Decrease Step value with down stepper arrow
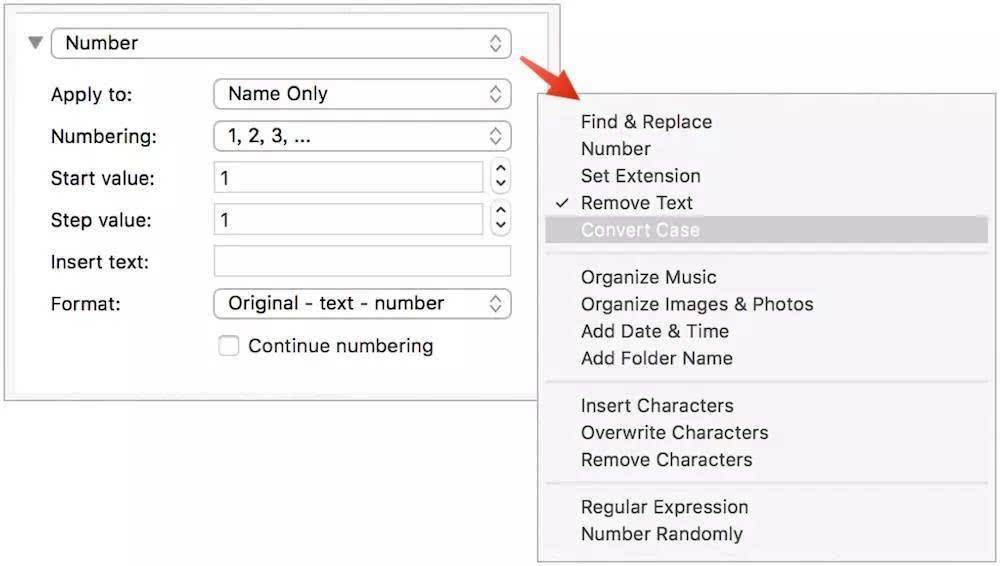This screenshot has height=566, width=1000. click(501, 226)
